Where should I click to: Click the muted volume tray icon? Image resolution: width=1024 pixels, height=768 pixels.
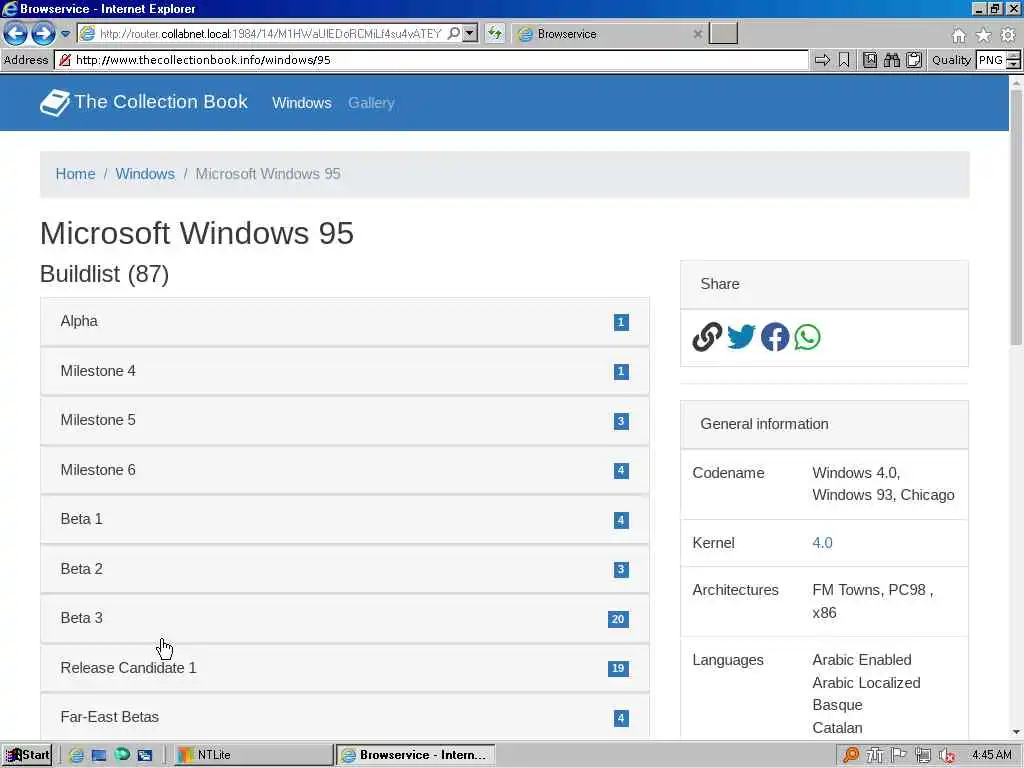click(947, 755)
